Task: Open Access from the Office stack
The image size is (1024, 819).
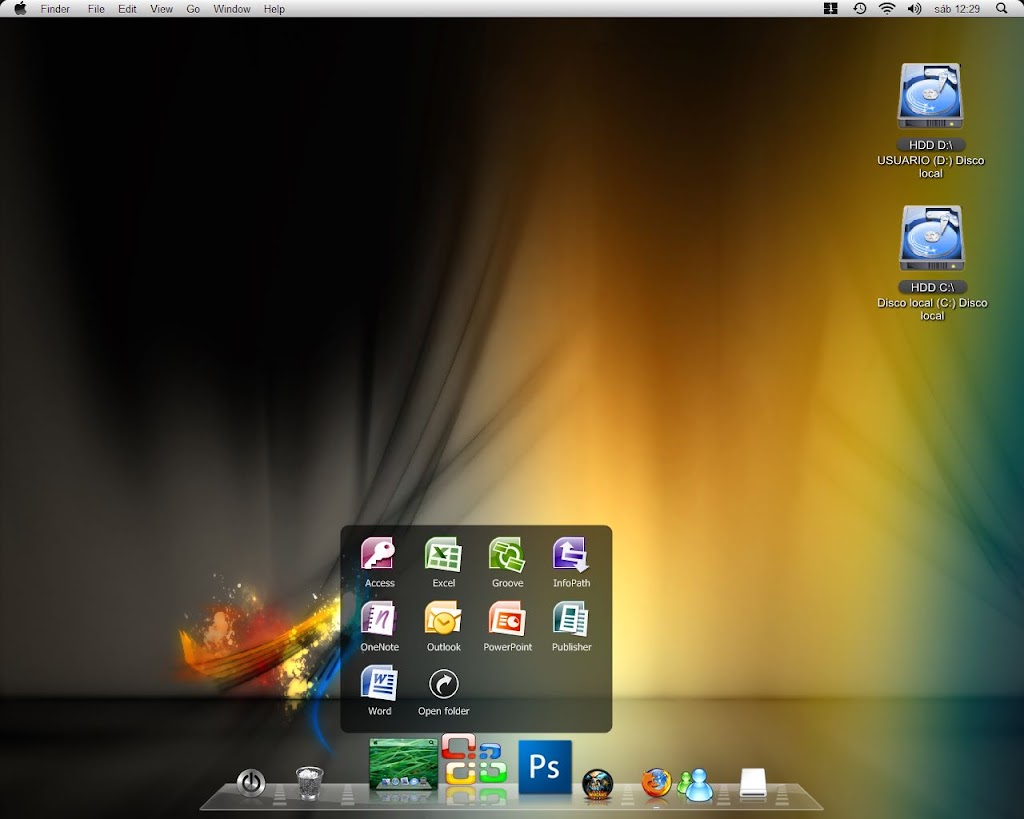Action: pos(379,554)
